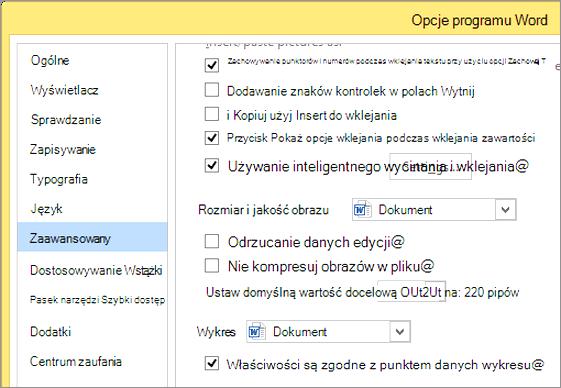Uncheck Właściwości są zgodne z punktem danych

[x=211, y=364]
